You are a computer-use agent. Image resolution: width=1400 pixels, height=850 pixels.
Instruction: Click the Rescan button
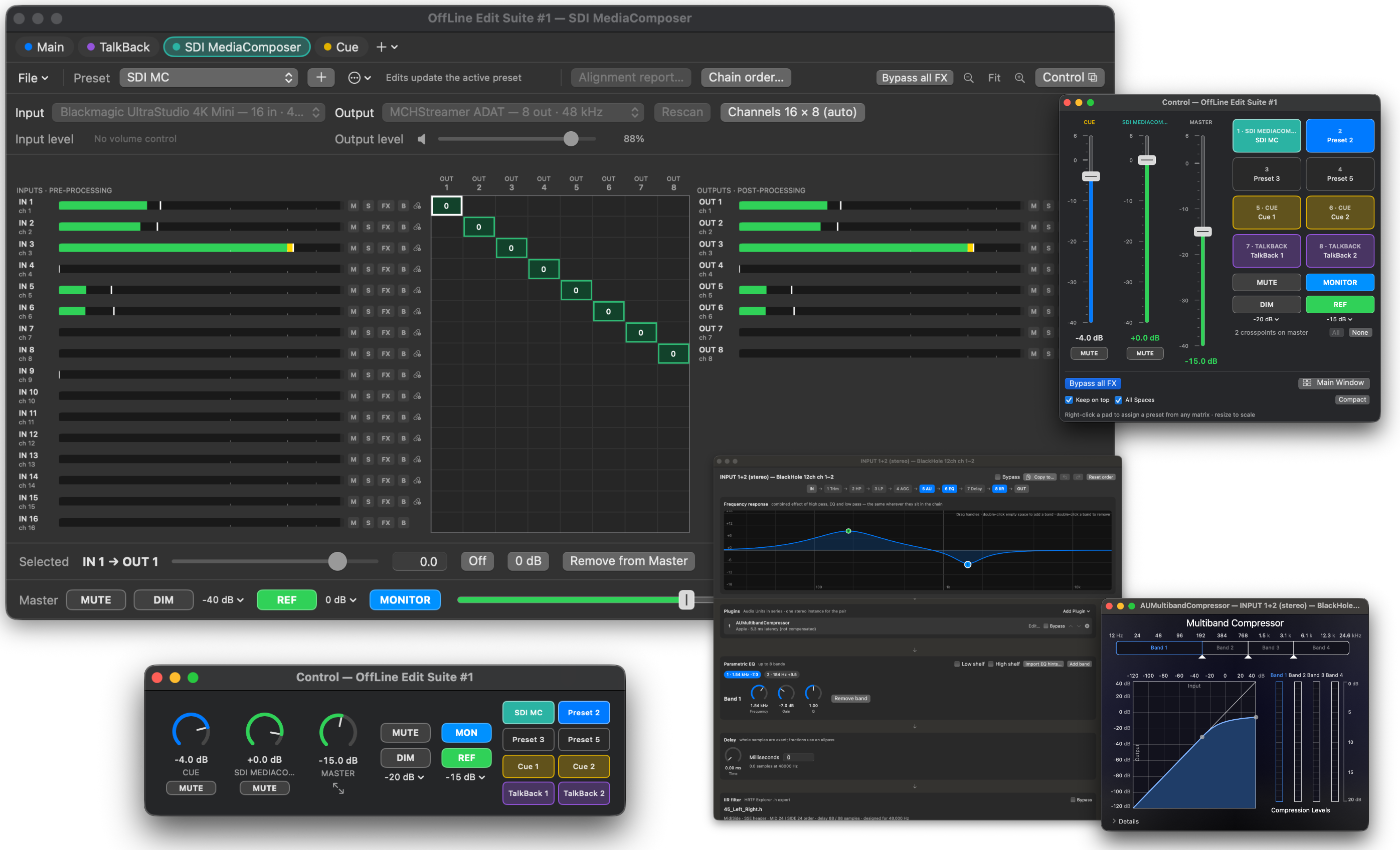(682, 112)
